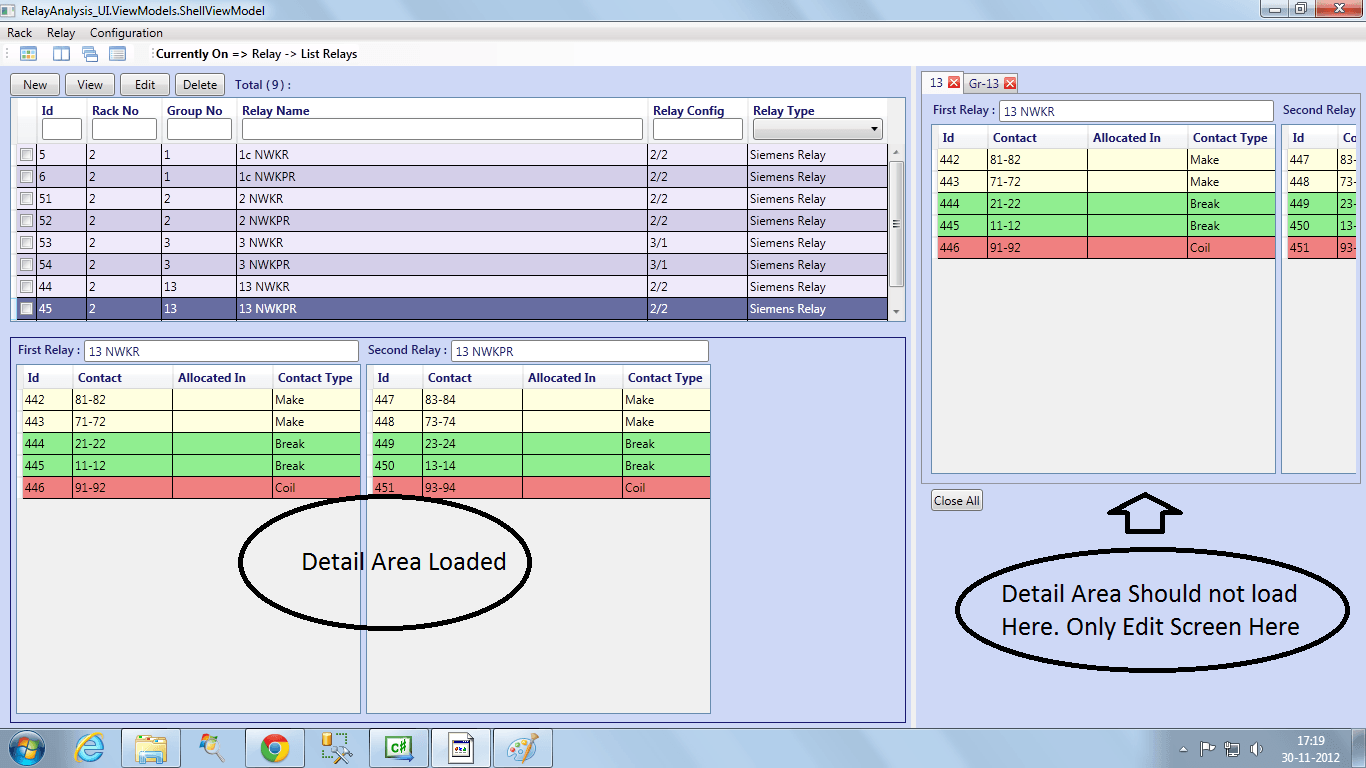Click the relay list scroll-up arrow
This screenshot has width=1366, height=768.
(895, 152)
